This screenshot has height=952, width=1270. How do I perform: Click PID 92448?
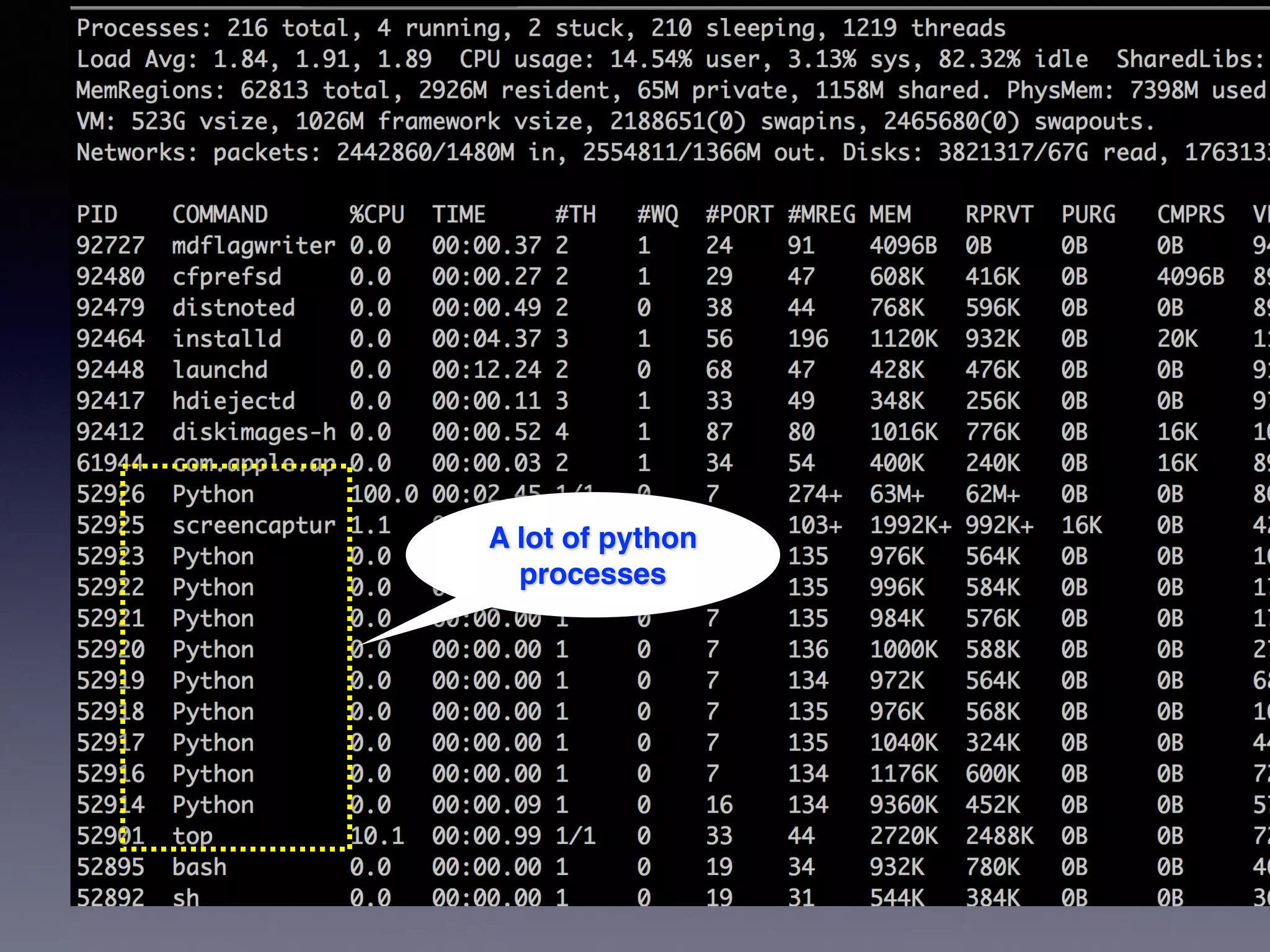click(110, 370)
